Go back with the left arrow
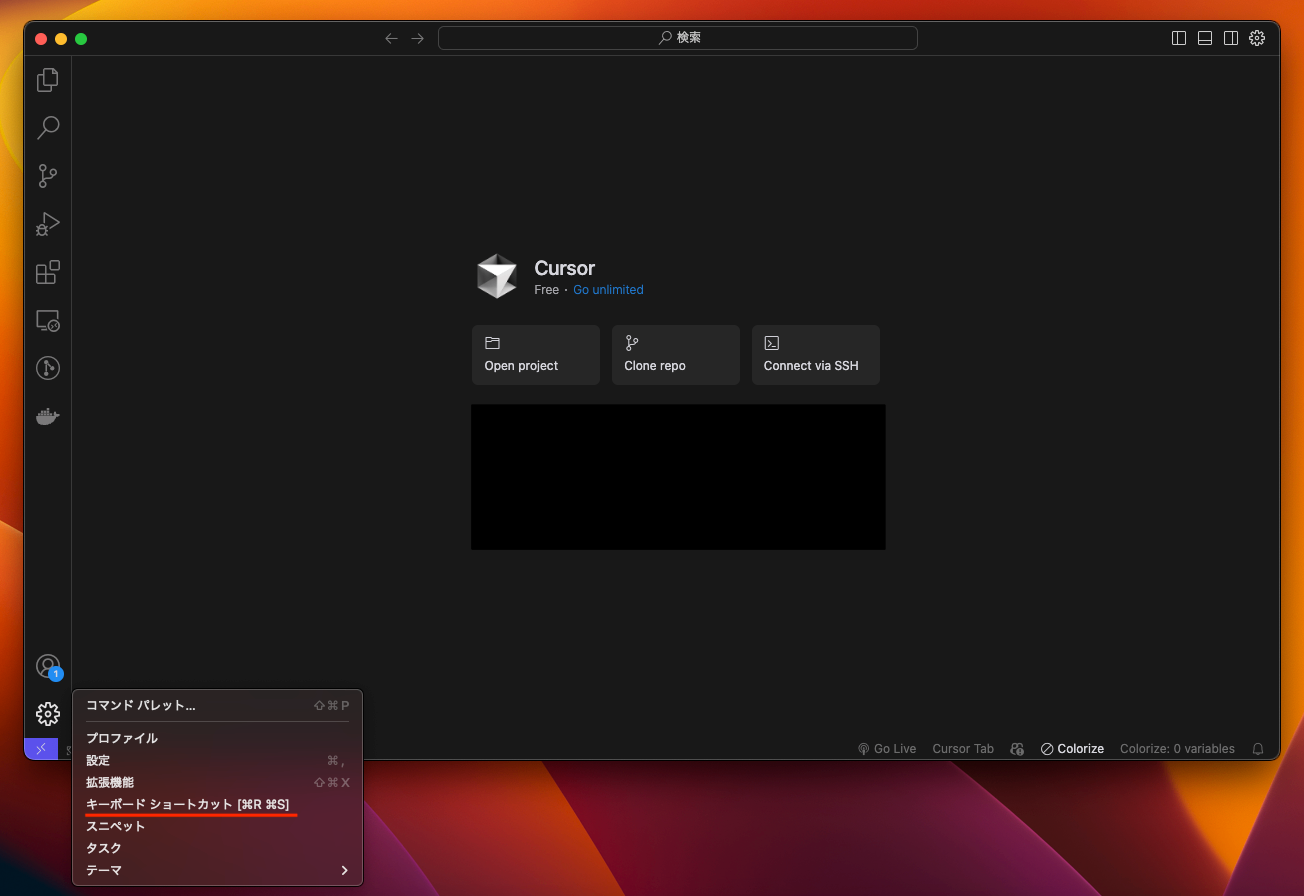The image size is (1304, 896). [x=391, y=38]
